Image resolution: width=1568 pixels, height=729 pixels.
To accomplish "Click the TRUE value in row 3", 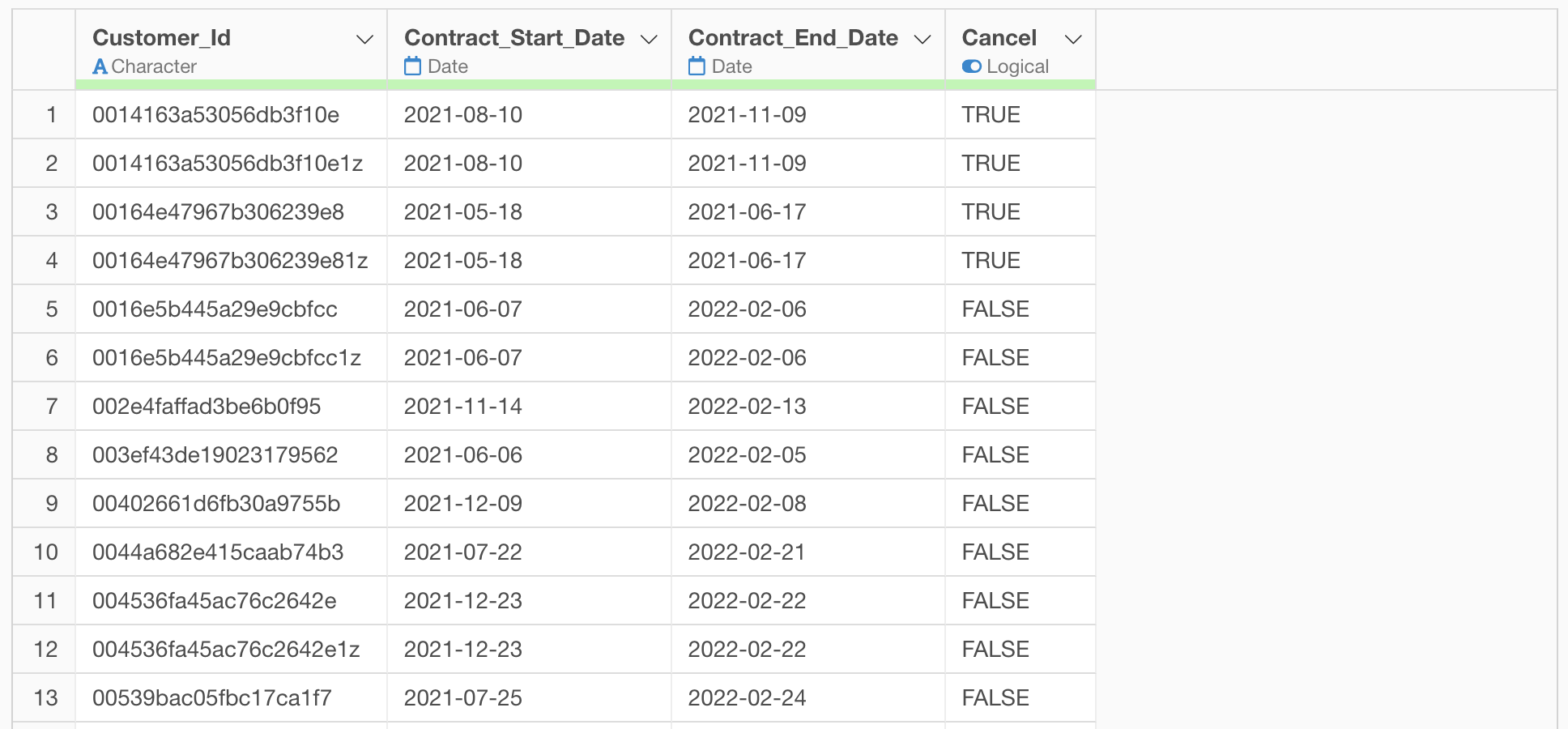I will point(991,212).
